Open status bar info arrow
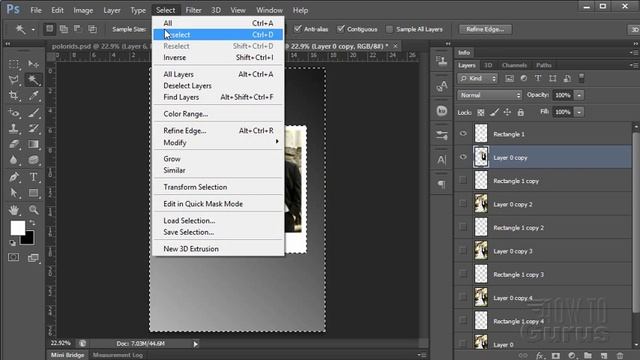The image size is (640, 360). click(x=195, y=344)
